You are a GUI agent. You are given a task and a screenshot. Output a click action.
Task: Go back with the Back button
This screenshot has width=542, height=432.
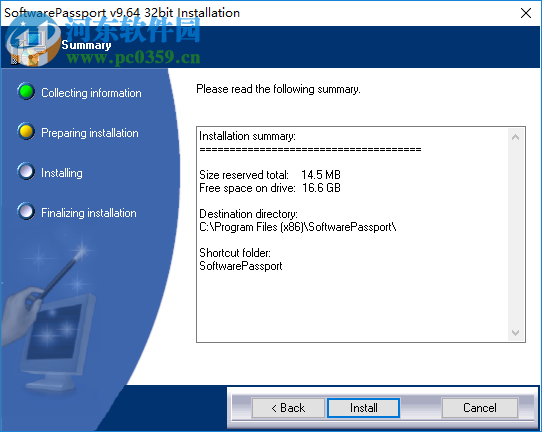(288, 408)
